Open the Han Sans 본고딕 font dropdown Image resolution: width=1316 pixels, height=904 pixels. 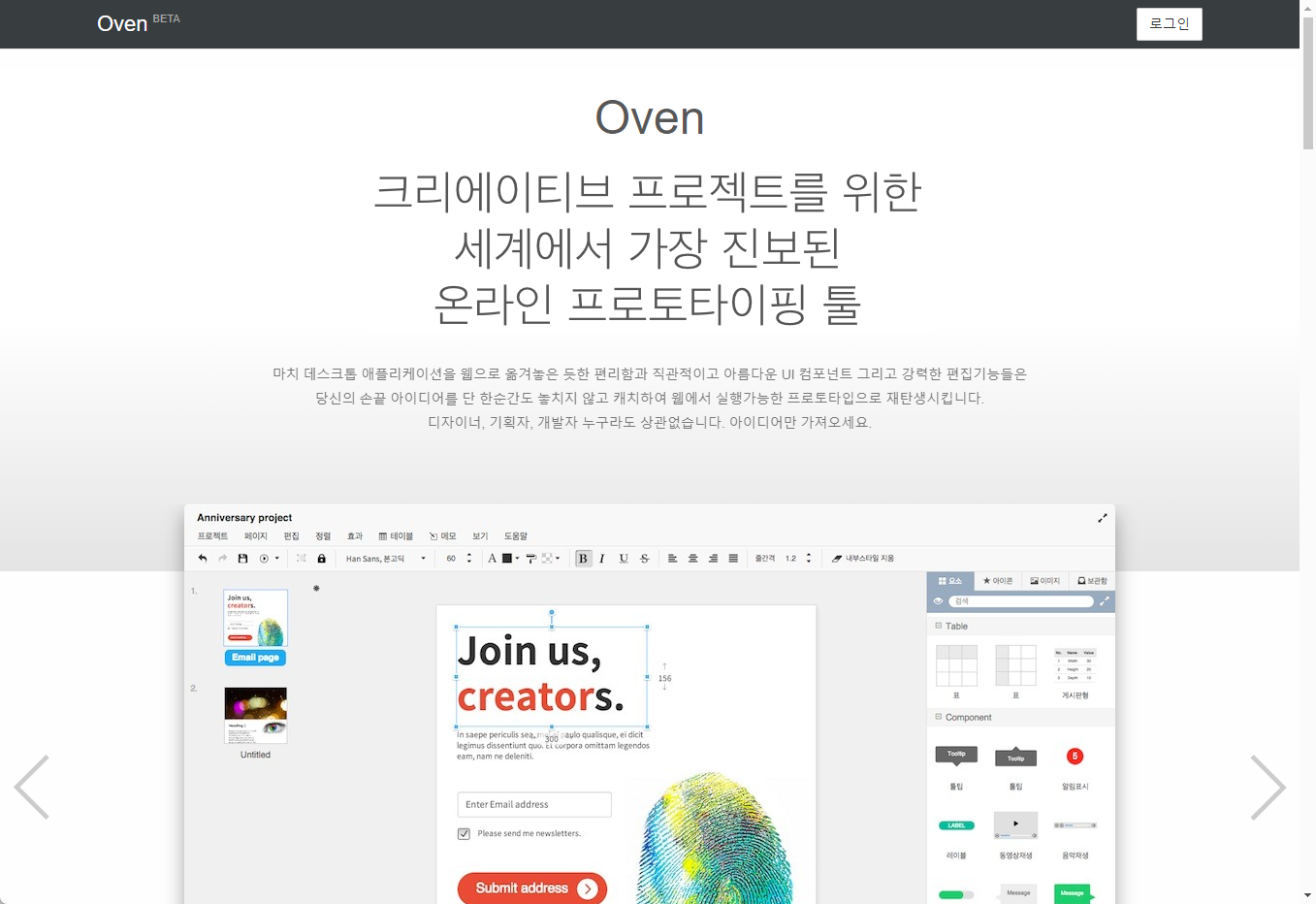coord(386,559)
